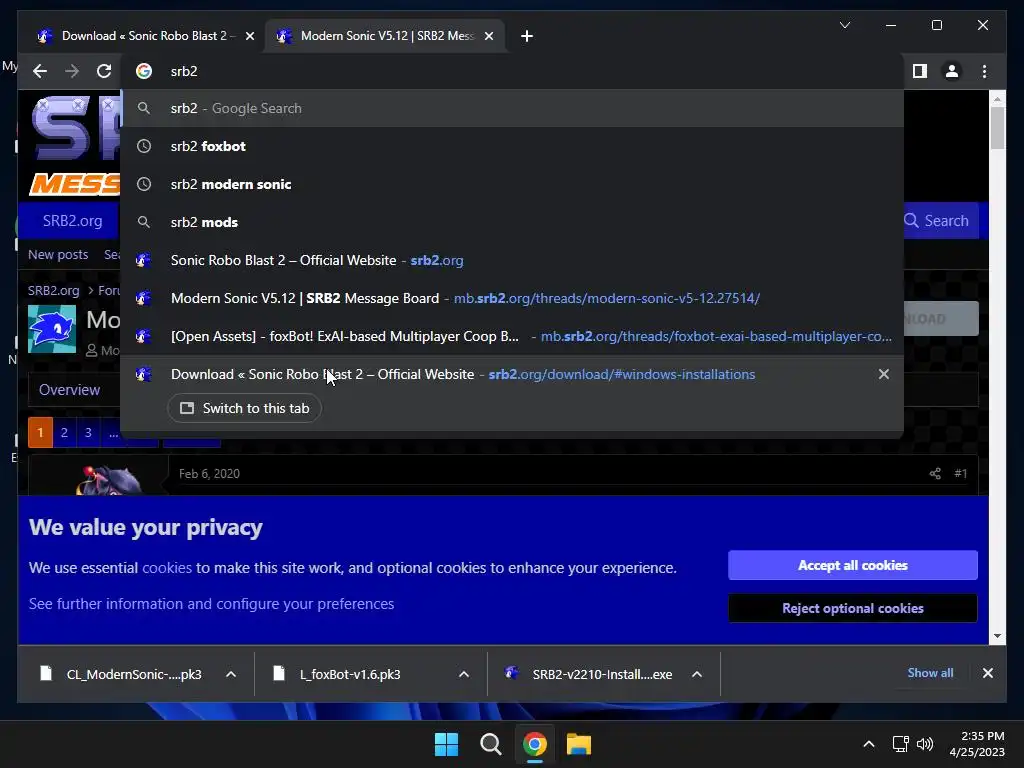
Task: Click the Sonic thread avatar thumbnail
Action: tap(52, 328)
